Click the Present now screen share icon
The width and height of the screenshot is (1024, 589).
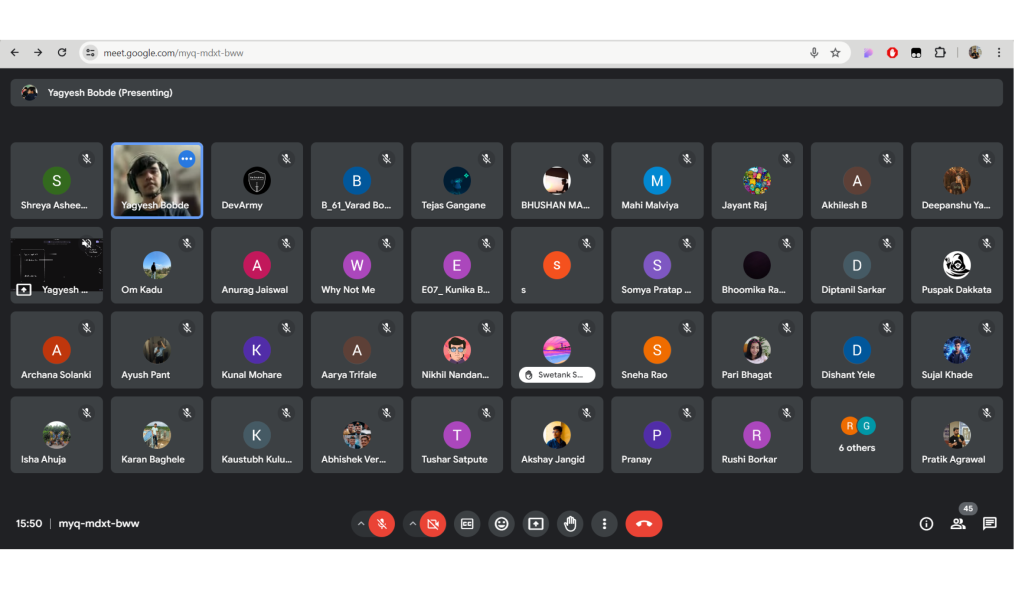click(536, 524)
